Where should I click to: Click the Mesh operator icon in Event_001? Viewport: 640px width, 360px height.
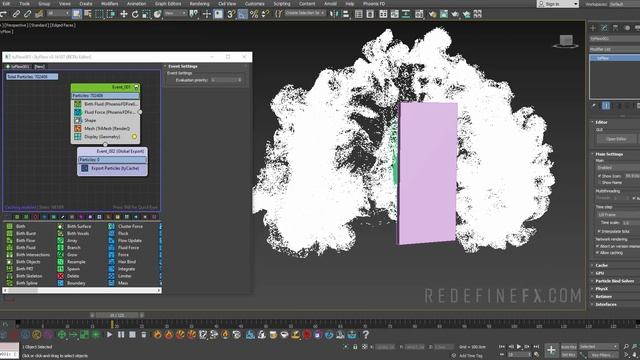point(78,129)
